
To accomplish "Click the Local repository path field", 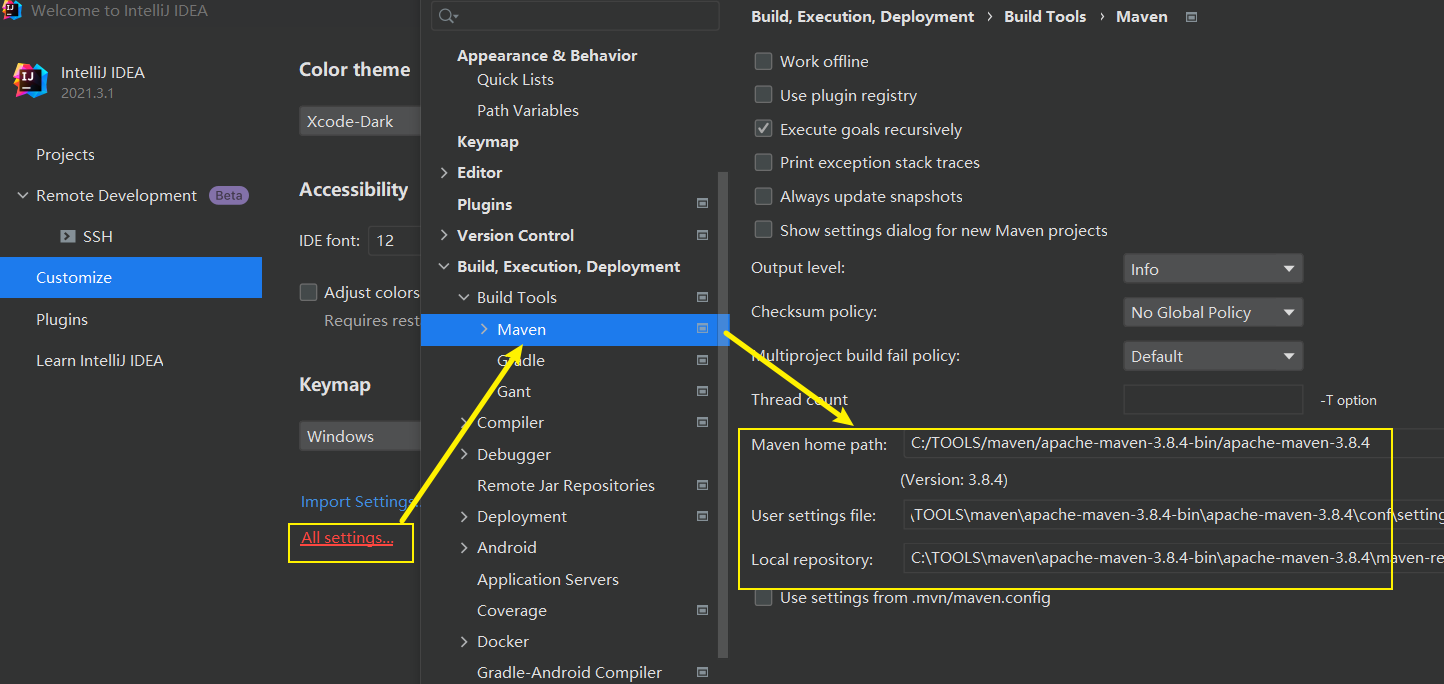I will click(x=1174, y=558).
